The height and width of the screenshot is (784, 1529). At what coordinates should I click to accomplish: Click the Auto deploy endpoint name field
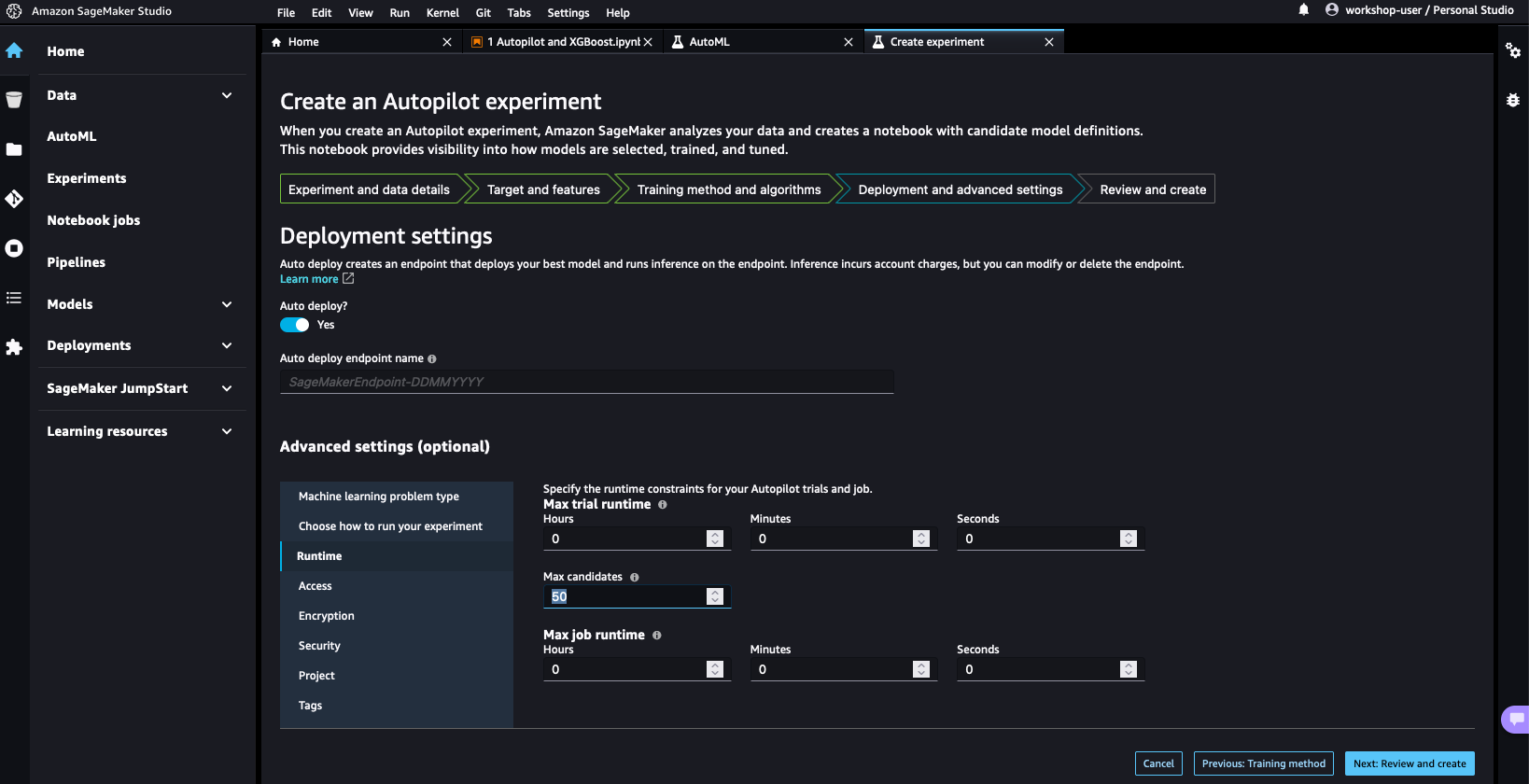coord(587,382)
